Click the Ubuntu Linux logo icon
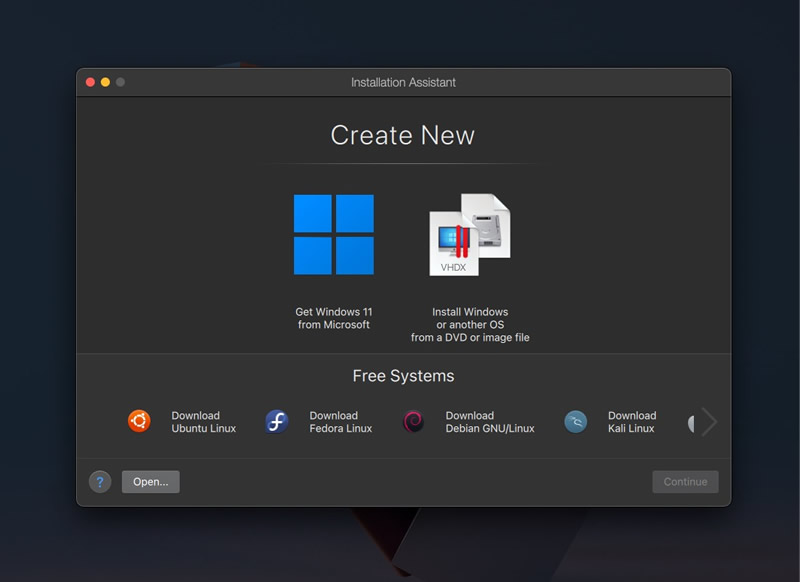 point(139,421)
